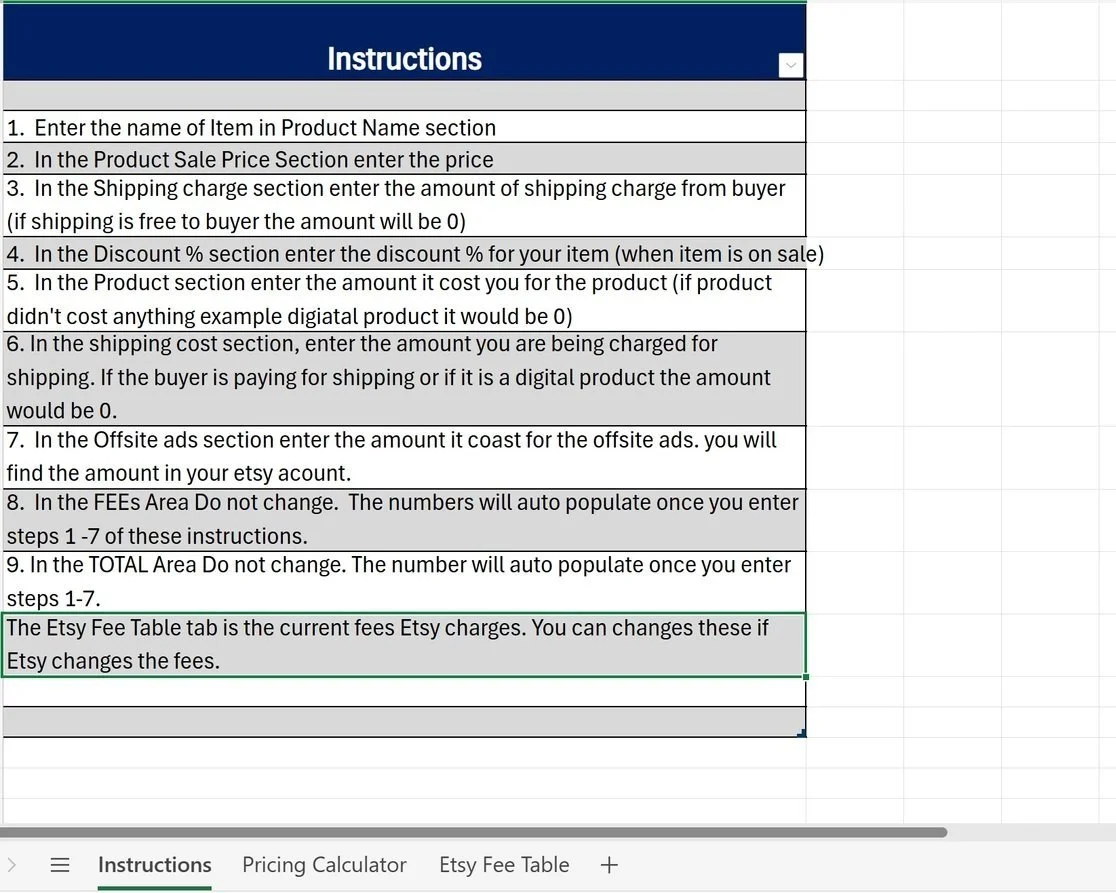Select cell '5. In the Product section'
Image resolution: width=1116 pixels, height=893 pixels.
(x=404, y=300)
